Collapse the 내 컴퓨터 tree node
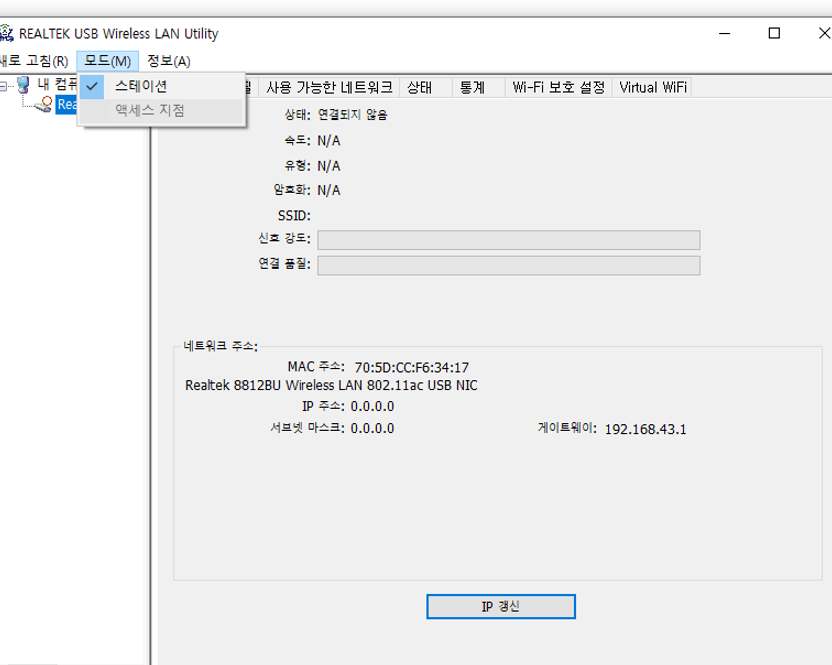Screen dimensions: 832x665 tap(3, 85)
